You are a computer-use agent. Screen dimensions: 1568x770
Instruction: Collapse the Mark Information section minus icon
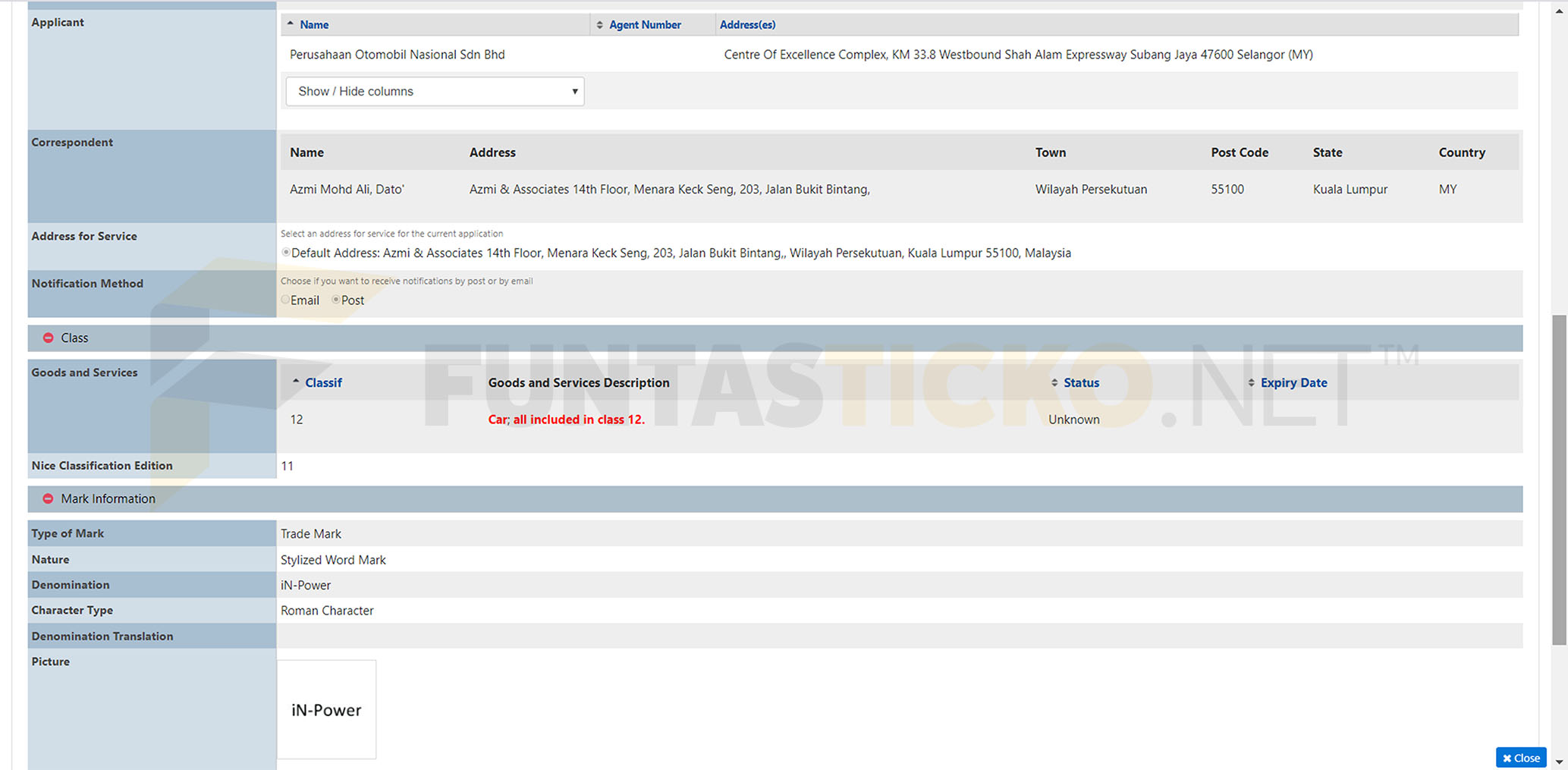pos(48,498)
